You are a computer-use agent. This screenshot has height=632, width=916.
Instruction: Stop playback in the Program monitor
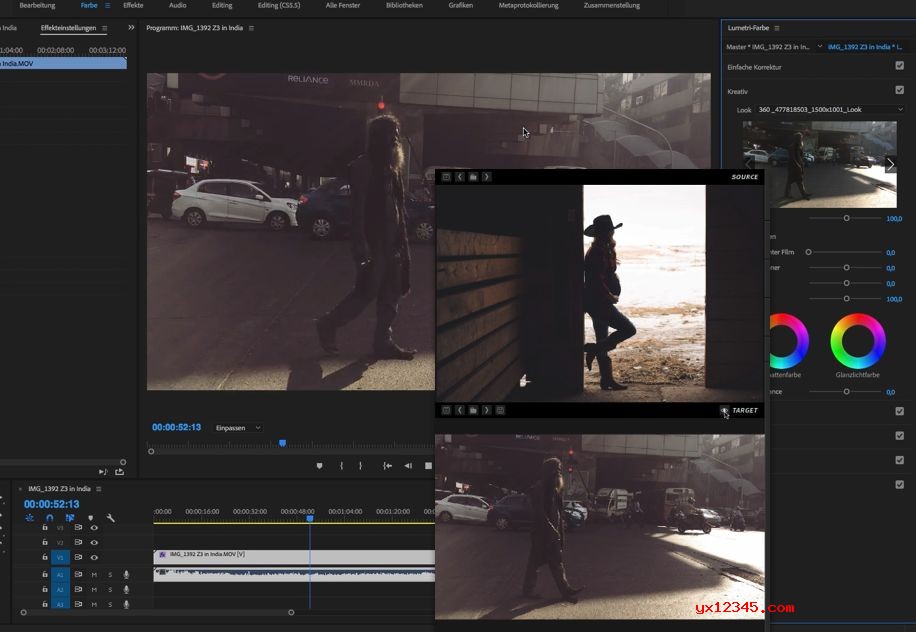(x=428, y=466)
